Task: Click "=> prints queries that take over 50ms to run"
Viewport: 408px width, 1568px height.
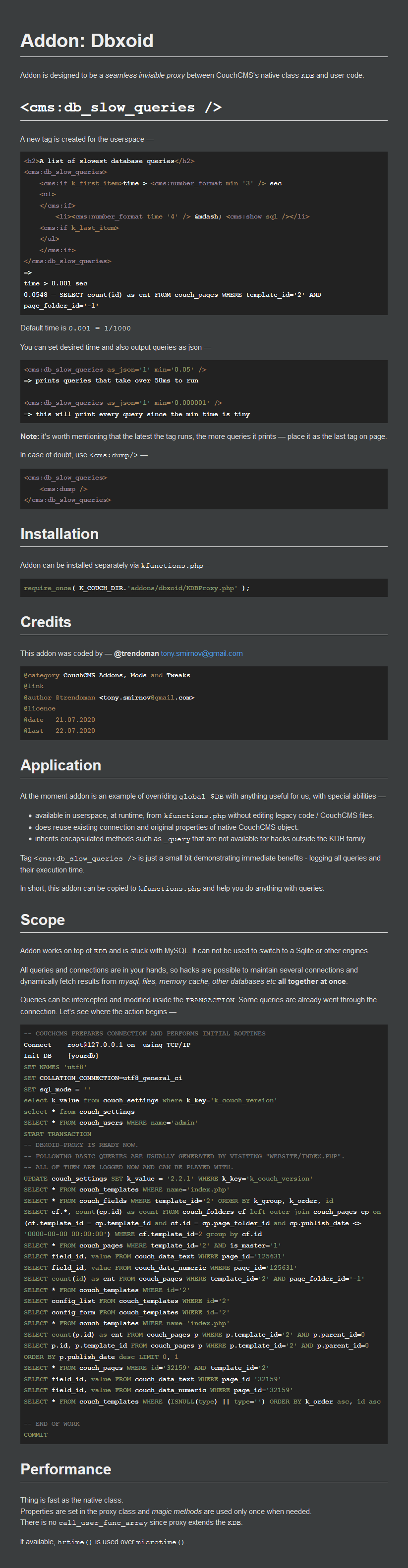Action: pyautogui.click(x=111, y=380)
